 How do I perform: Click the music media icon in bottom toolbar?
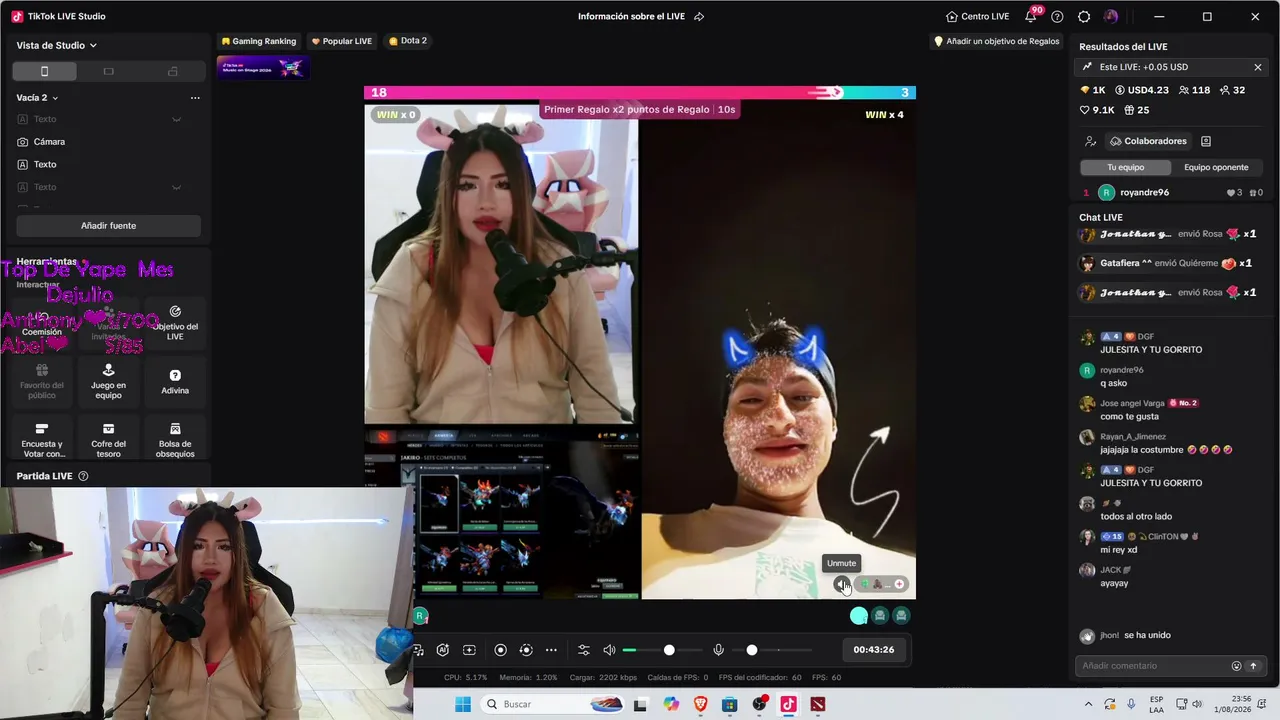[418, 650]
